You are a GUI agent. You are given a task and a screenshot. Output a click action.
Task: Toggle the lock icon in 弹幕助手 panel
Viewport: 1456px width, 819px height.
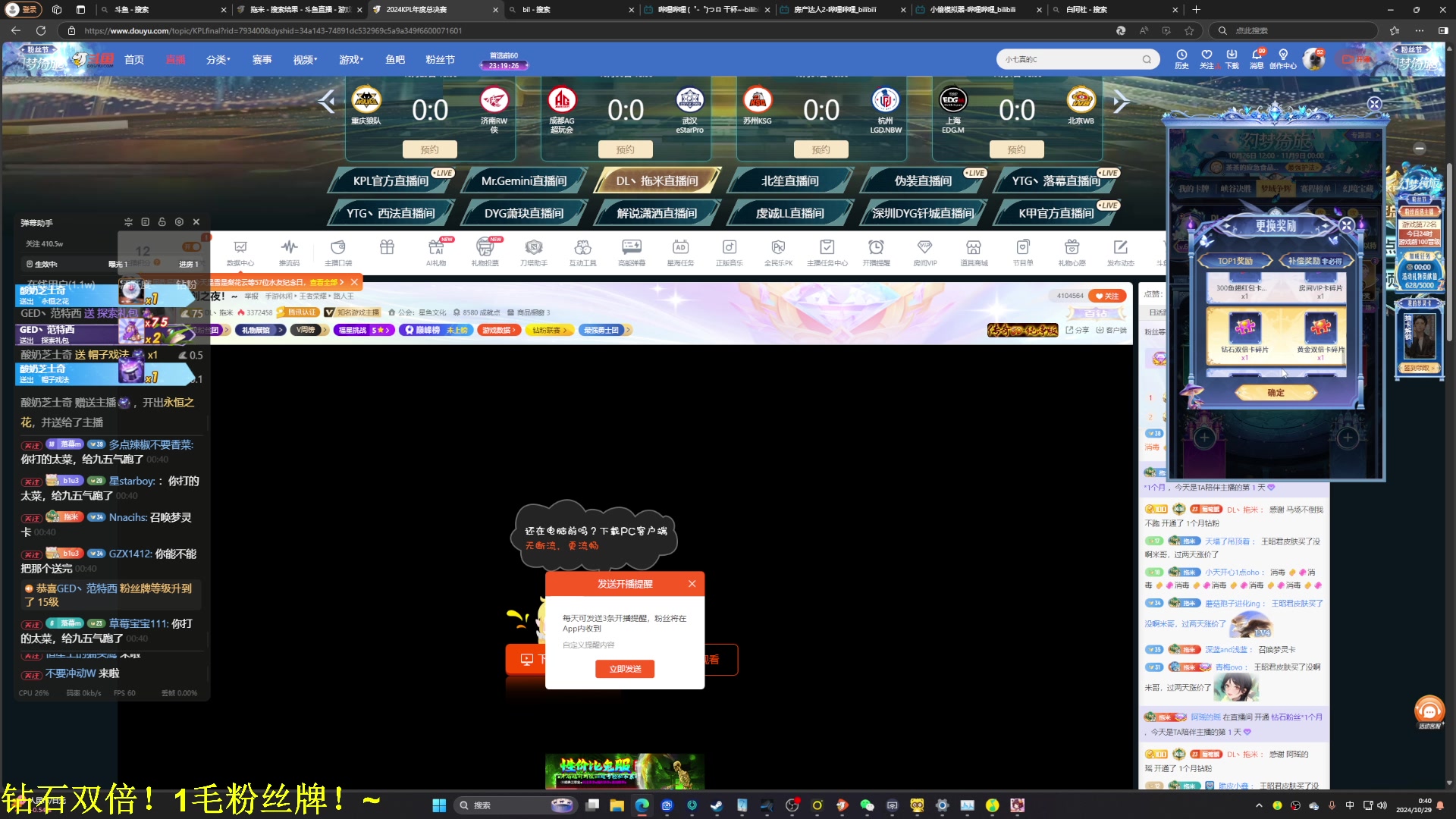click(x=162, y=222)
